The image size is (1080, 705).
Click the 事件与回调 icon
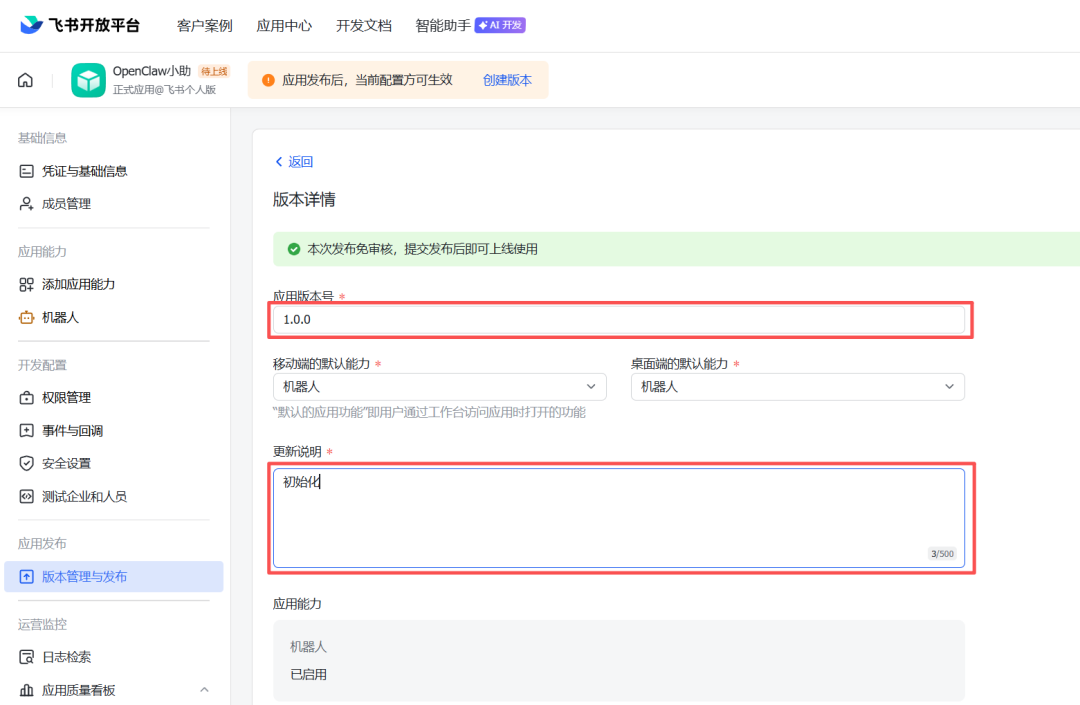pyautogui.click(x=26, y=430)
